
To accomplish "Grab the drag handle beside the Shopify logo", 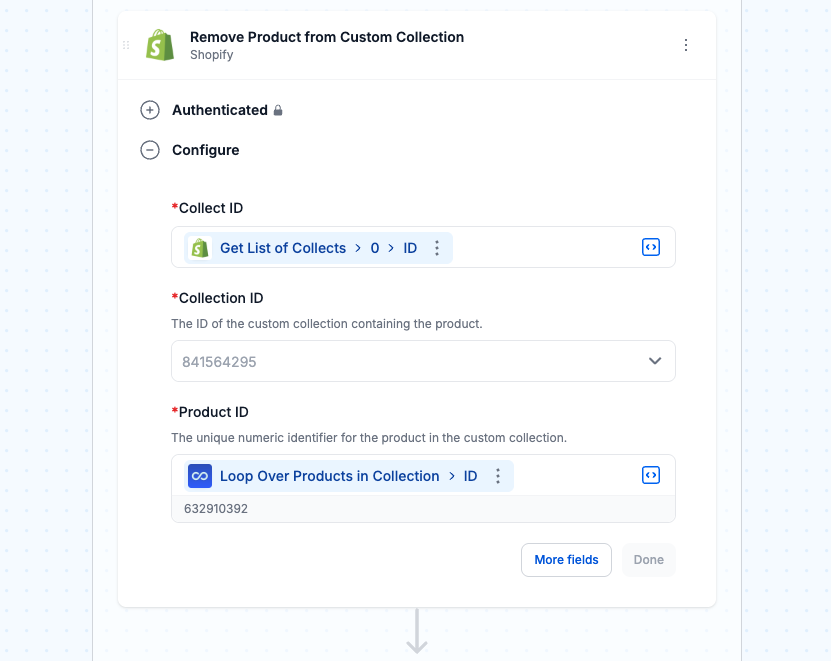I will (126, 45).
